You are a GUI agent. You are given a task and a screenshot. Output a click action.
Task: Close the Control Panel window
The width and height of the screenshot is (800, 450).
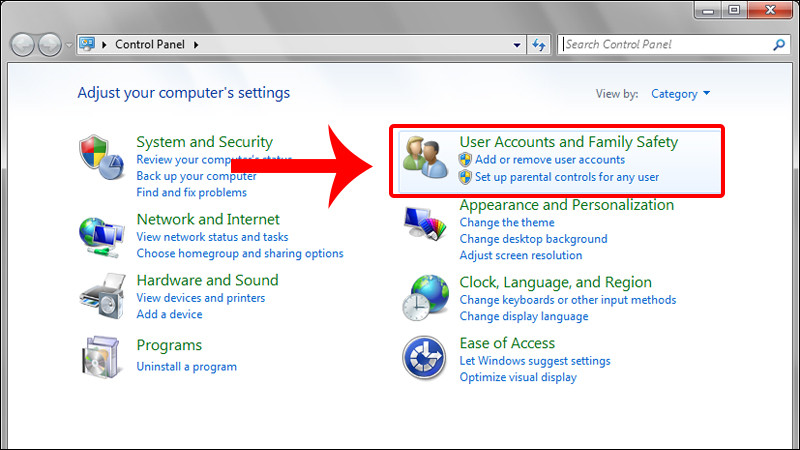point(770,10)
